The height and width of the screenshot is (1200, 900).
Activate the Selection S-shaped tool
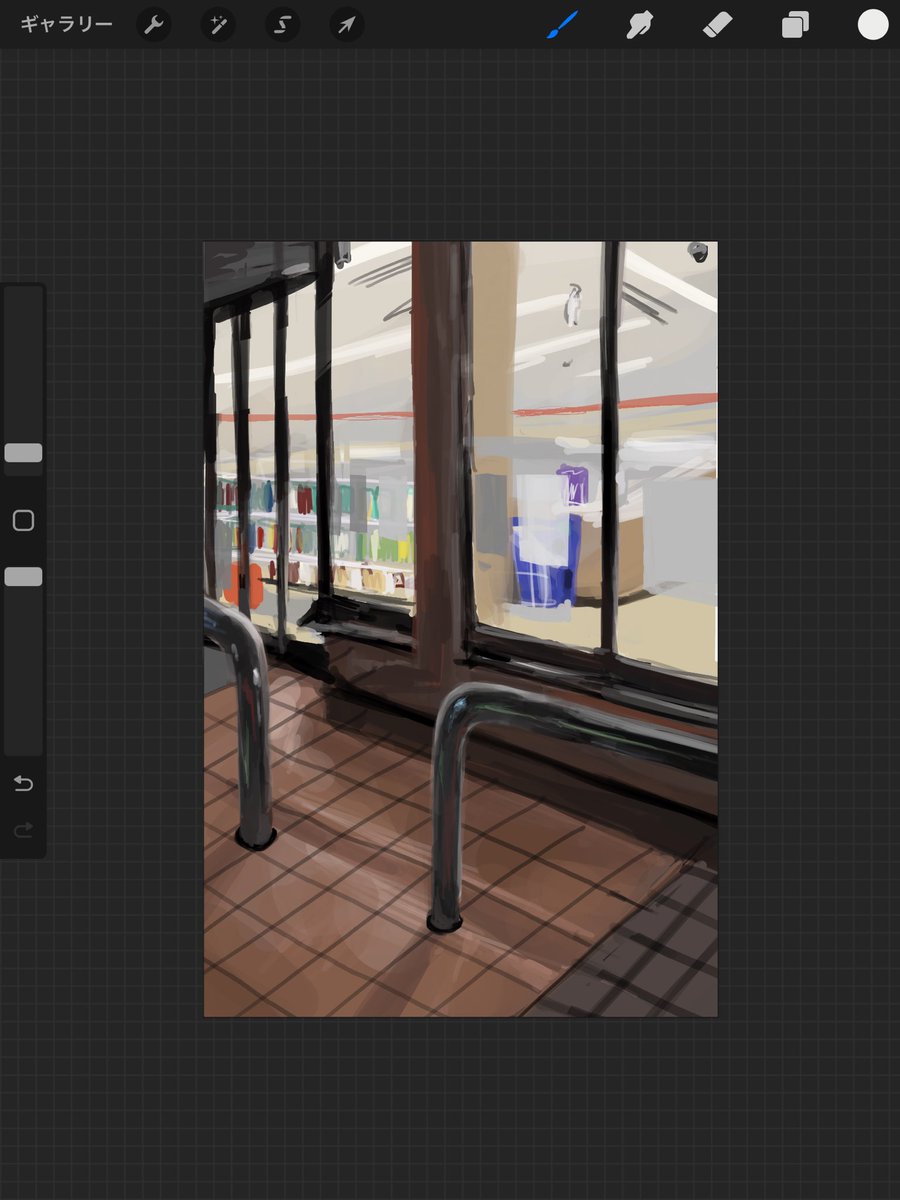point(282,25)
